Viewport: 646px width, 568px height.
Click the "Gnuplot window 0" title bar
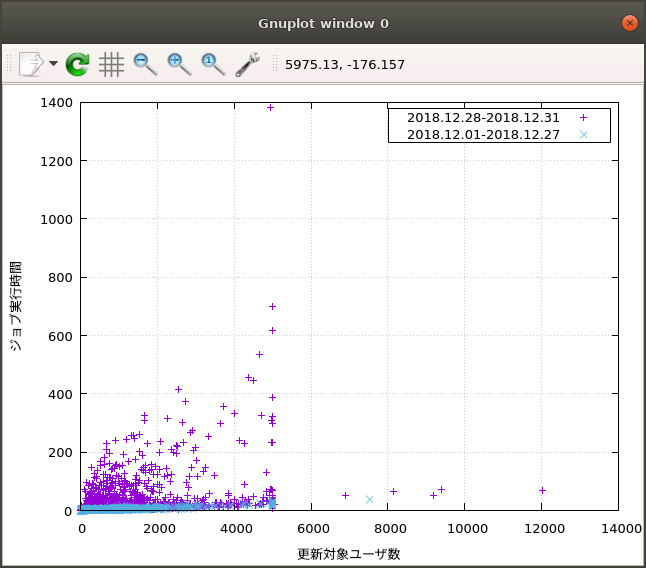pyautogui.click(x=323, y=23)
